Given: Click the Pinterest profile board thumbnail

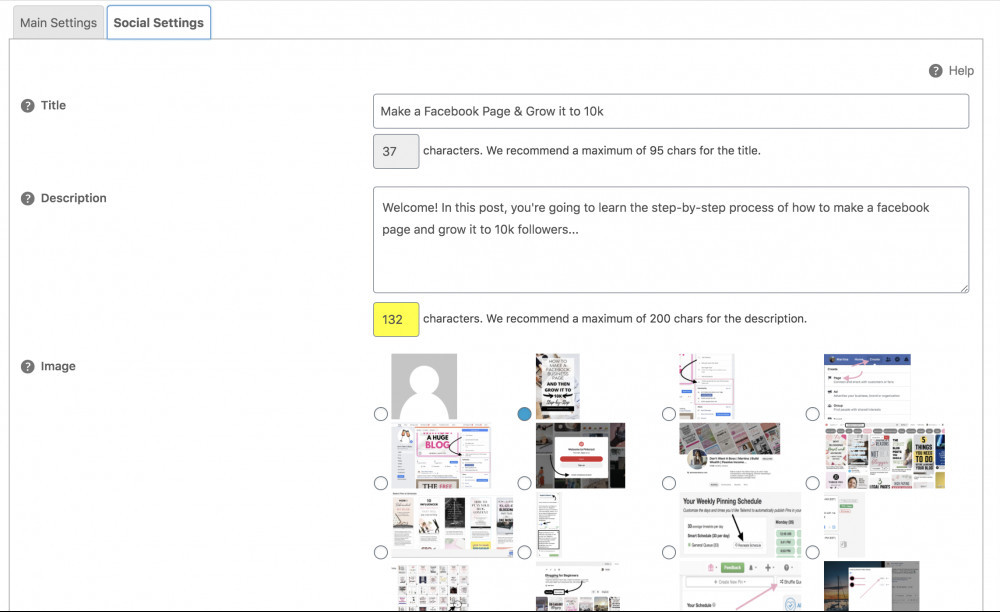Looking at the screenshot, I should (730, 456).
